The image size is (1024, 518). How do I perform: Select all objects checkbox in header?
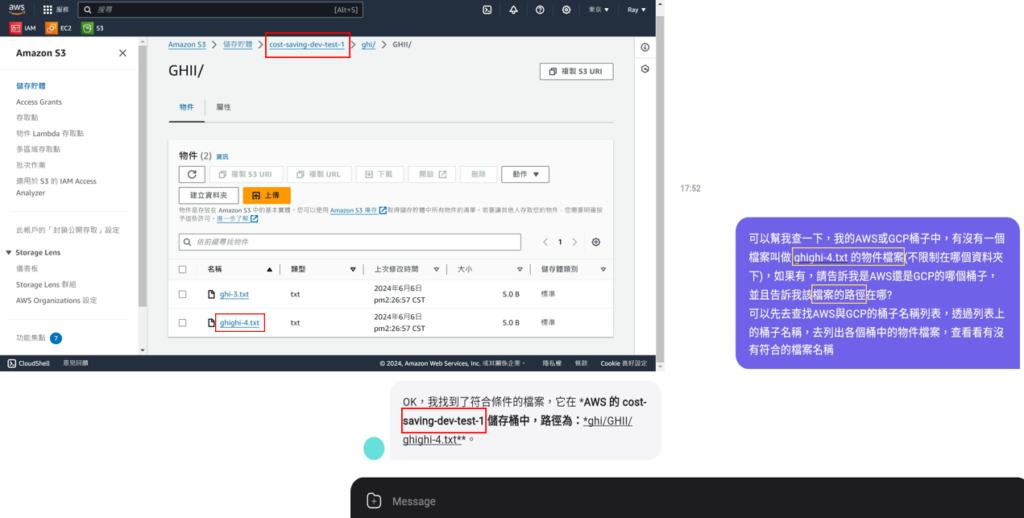click(183, 269)
